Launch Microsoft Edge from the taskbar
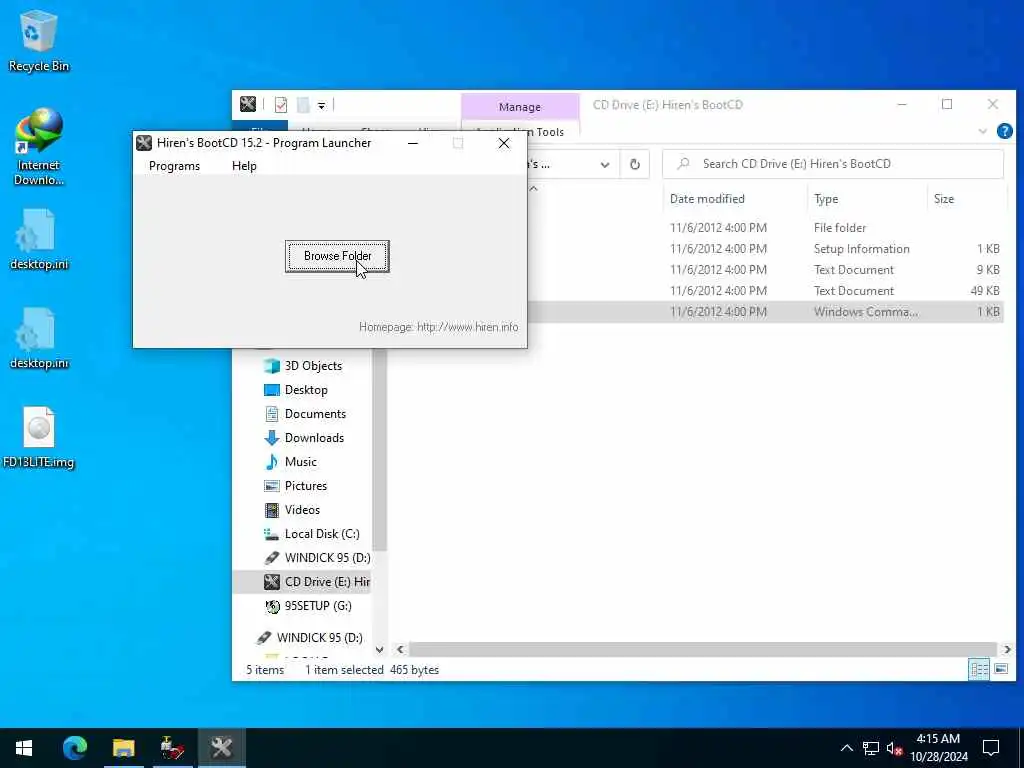1024x768 pixels. coord(74,748)
